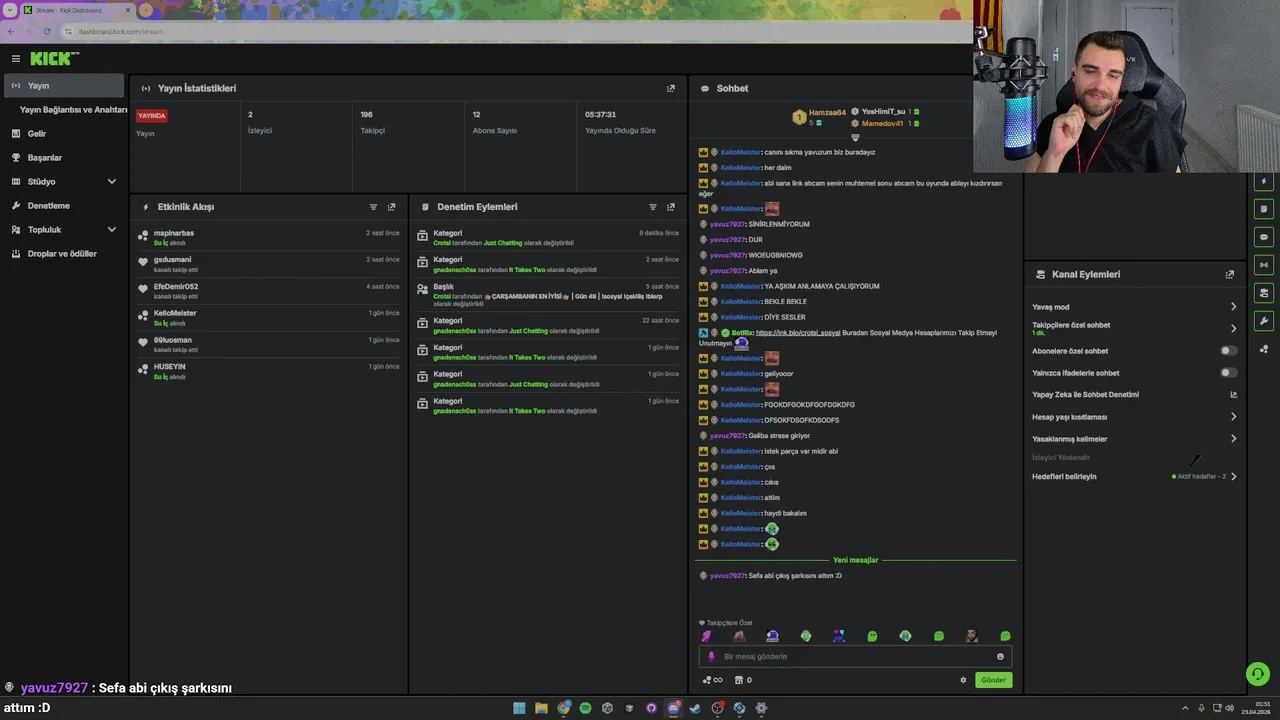
Task: Click username mapinarbas in activity feed
Action: (x=174, y=233)
